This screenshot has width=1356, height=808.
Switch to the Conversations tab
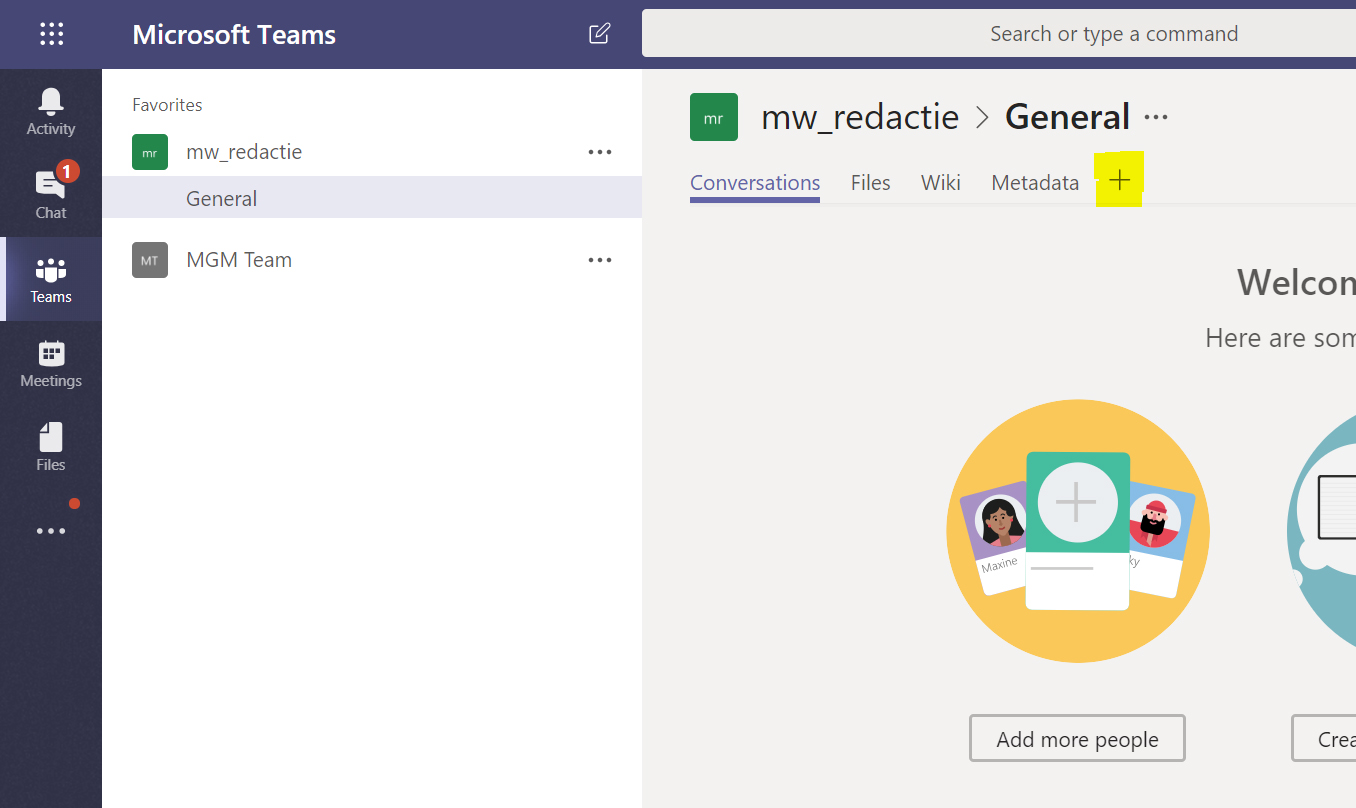point(755,182)
